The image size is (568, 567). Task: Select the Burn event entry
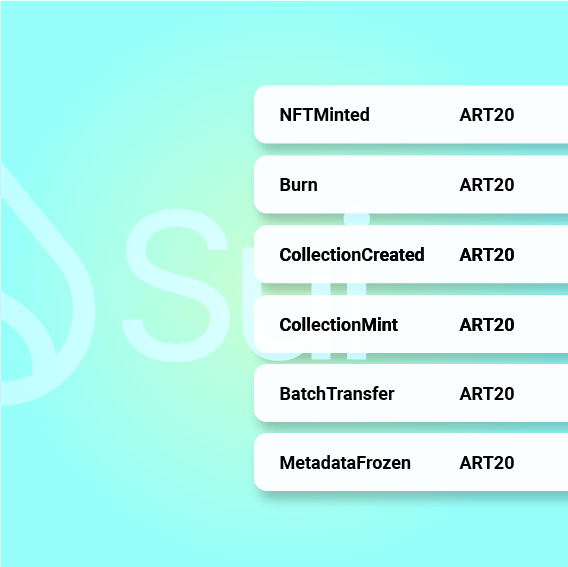point(411,184)
